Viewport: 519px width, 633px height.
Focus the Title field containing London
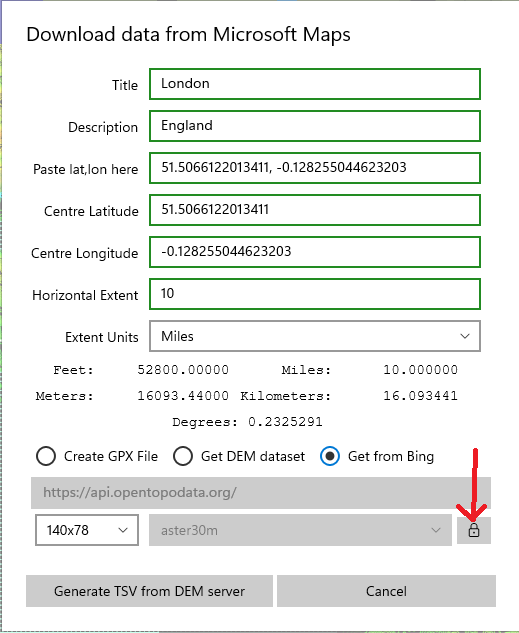click(x=315, y=84)
